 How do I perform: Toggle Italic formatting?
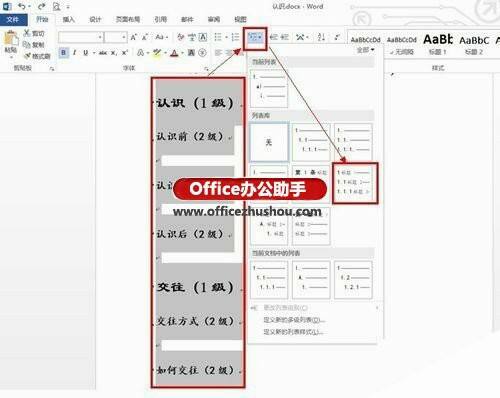coord(74,53)
